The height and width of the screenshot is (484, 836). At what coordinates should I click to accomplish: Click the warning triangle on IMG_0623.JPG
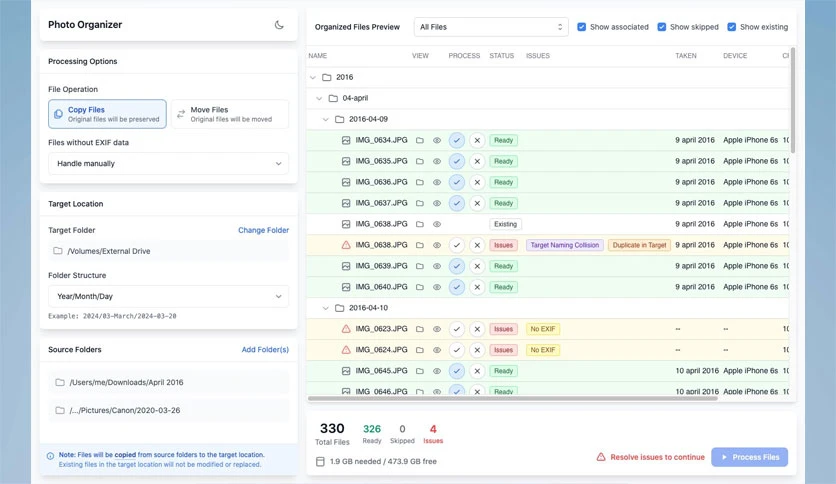(x=346, y=329)
